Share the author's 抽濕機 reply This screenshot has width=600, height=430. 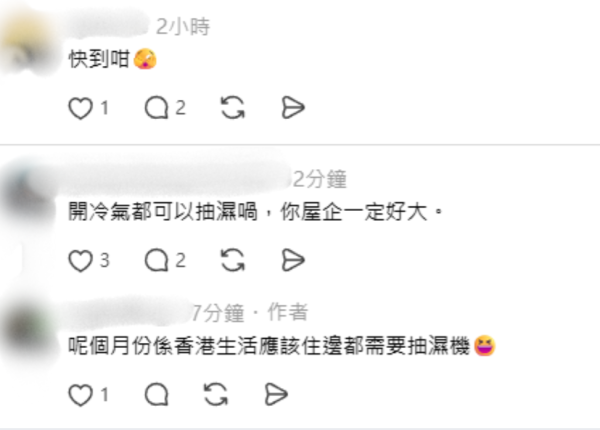(276, 394)
